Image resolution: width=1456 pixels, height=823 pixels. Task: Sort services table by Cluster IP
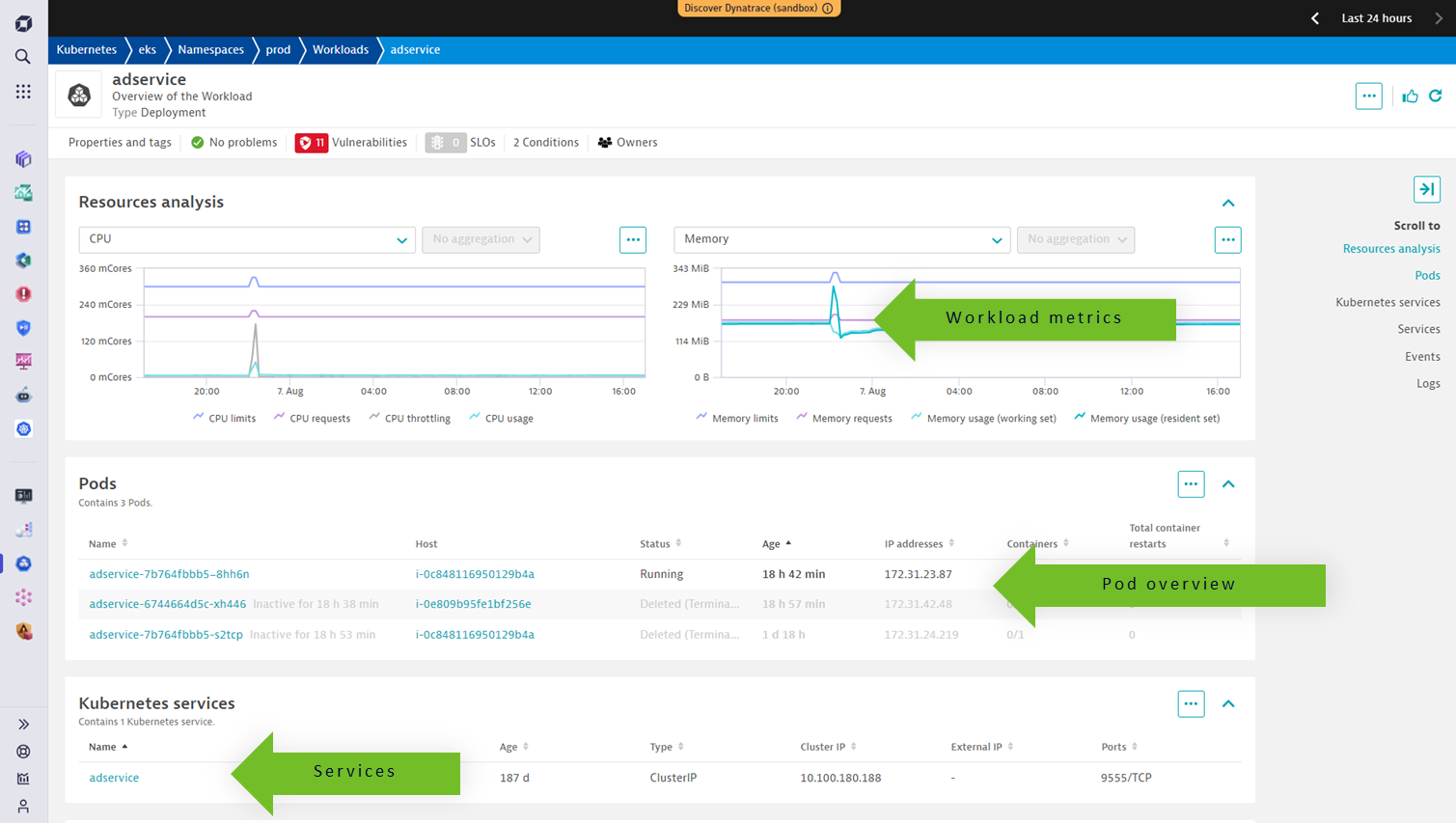click(829, 747)
